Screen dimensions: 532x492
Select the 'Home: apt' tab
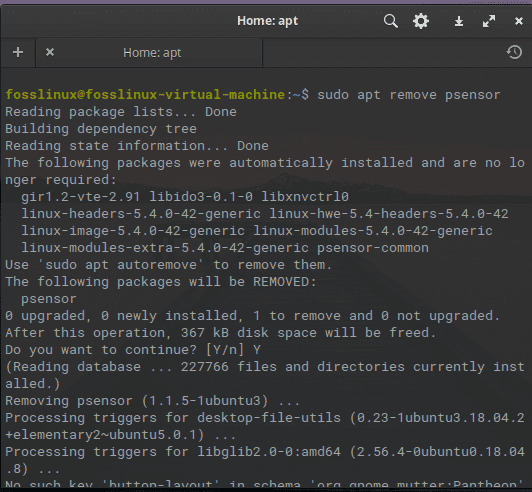pos(149,53)
